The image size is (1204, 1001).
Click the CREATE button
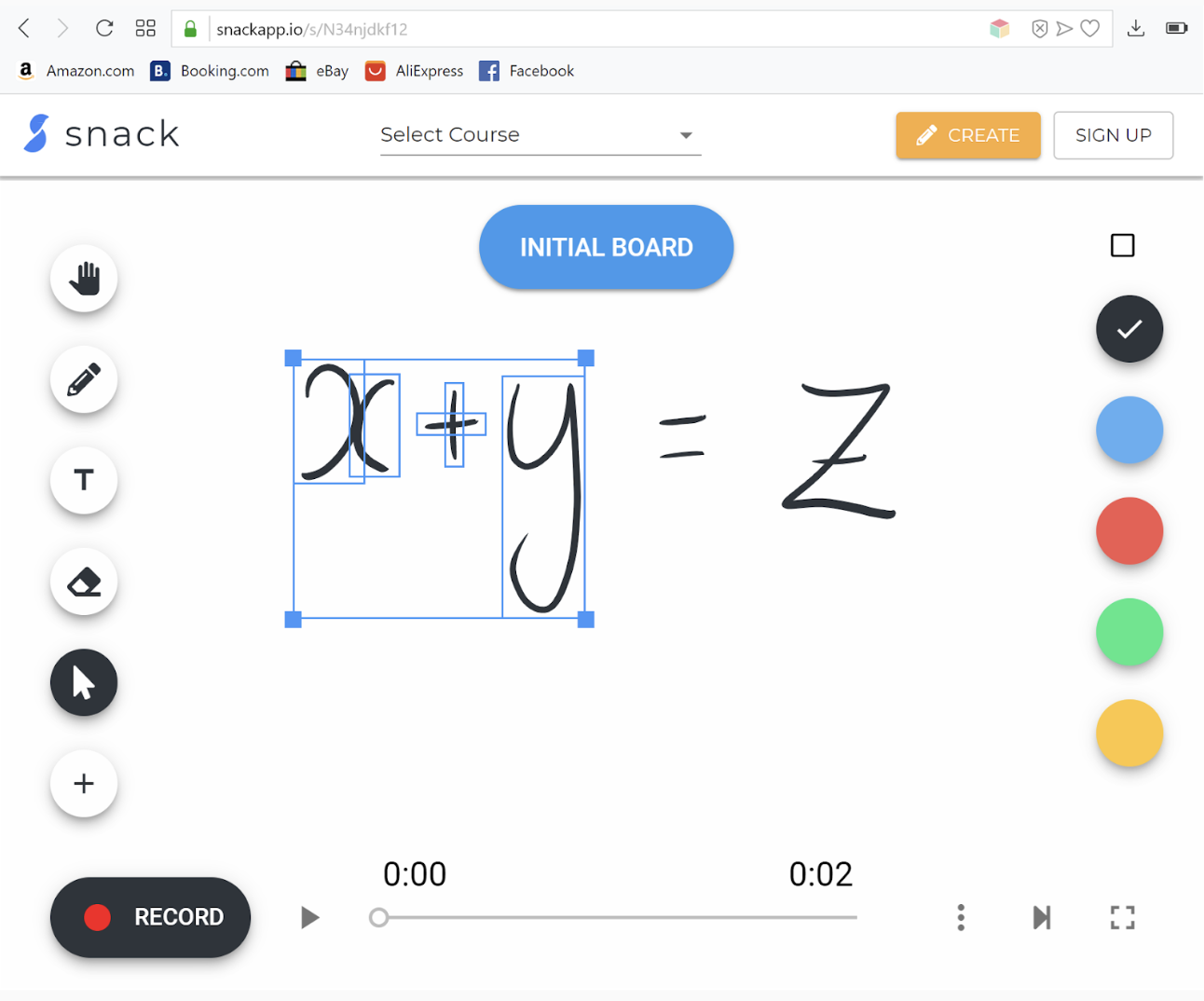coord(967,135)
